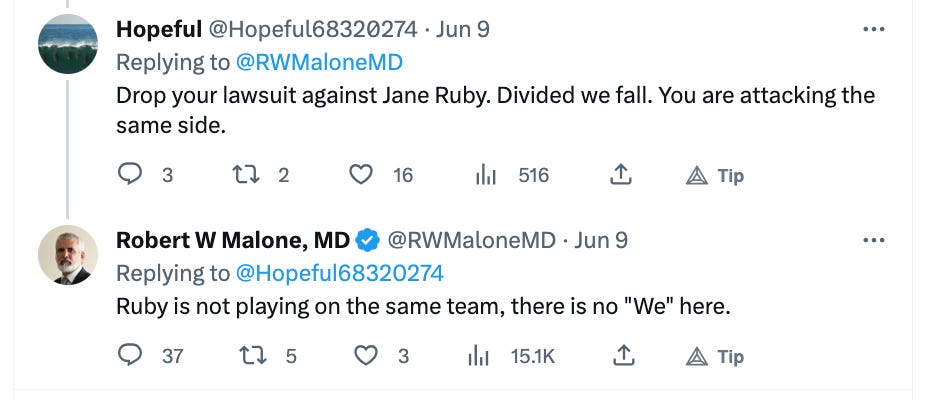Open @RWMaloneMD link in Hopeful's reply line
Screen dimensions: 934x400
(319, 62)
